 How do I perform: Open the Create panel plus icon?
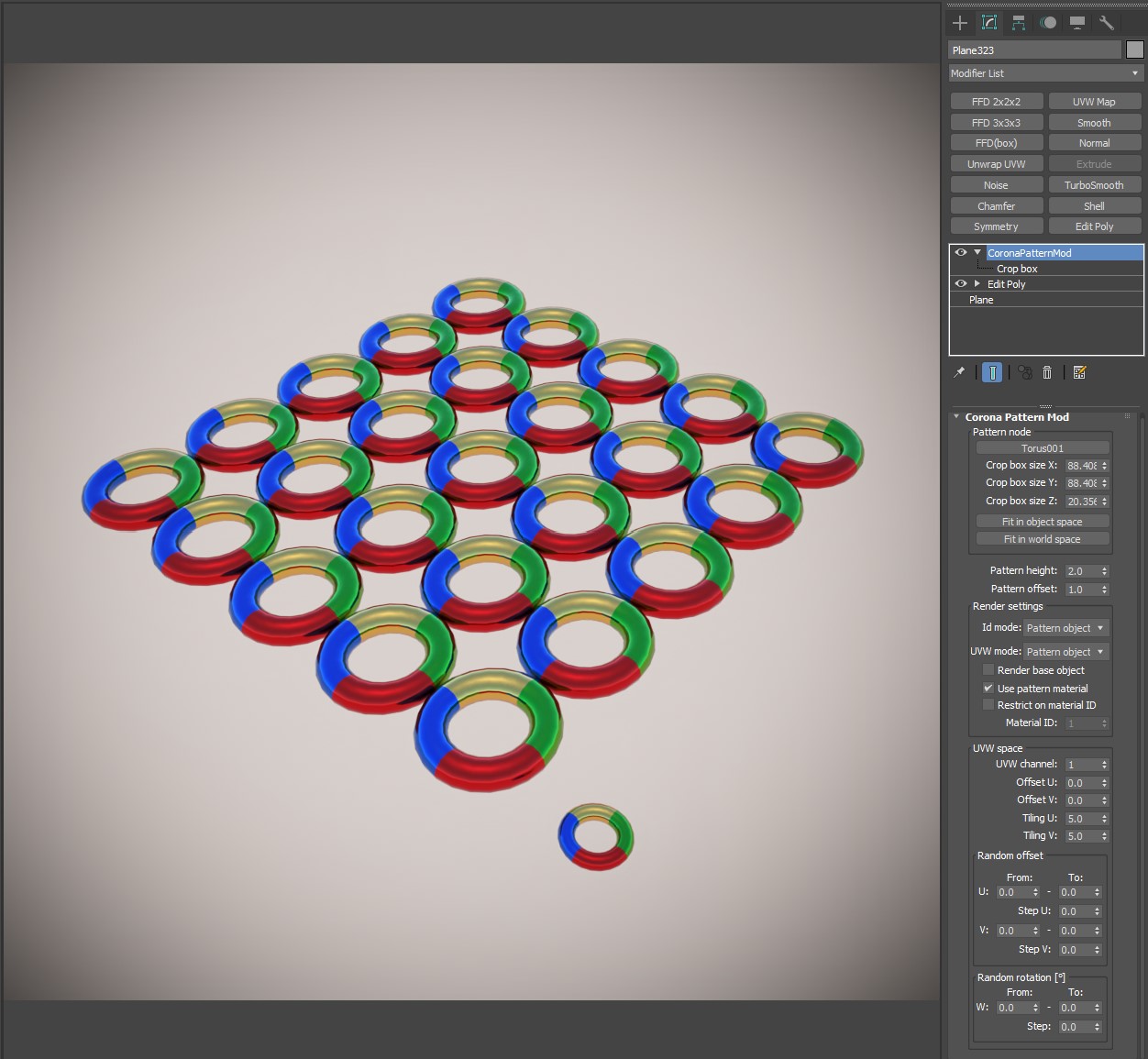tap(960, 23)
